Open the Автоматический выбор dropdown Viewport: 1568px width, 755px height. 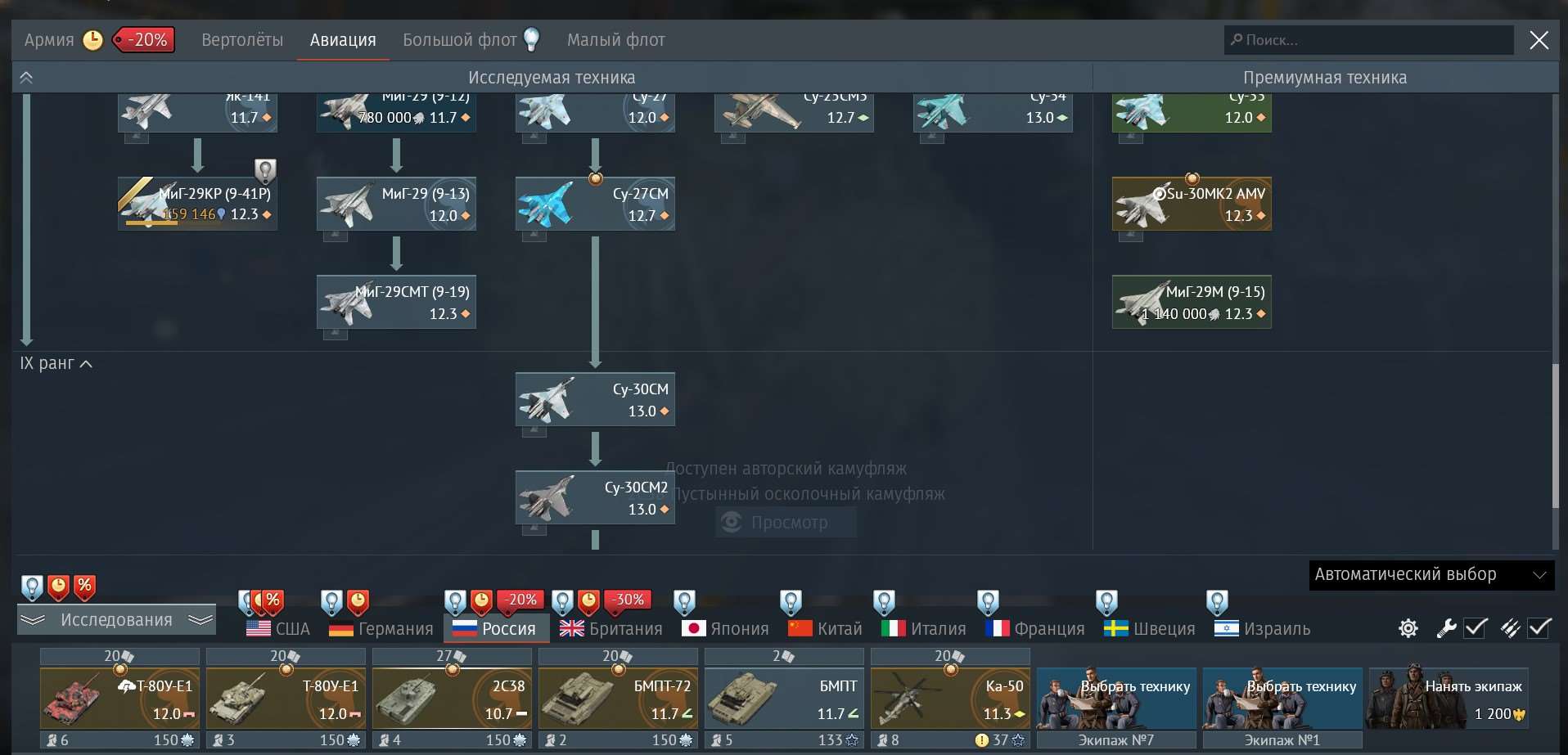point(1431,575)
